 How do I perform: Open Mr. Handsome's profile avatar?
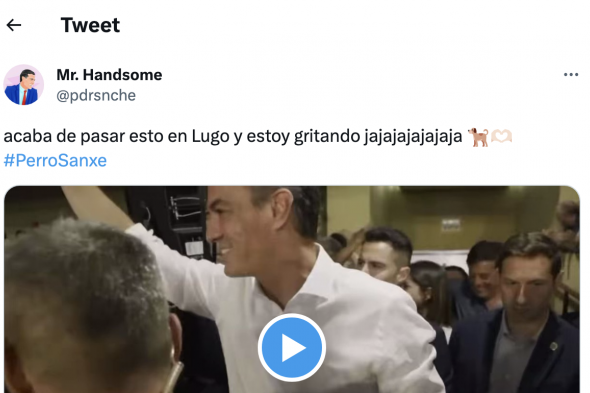click(x=24, y=85)
